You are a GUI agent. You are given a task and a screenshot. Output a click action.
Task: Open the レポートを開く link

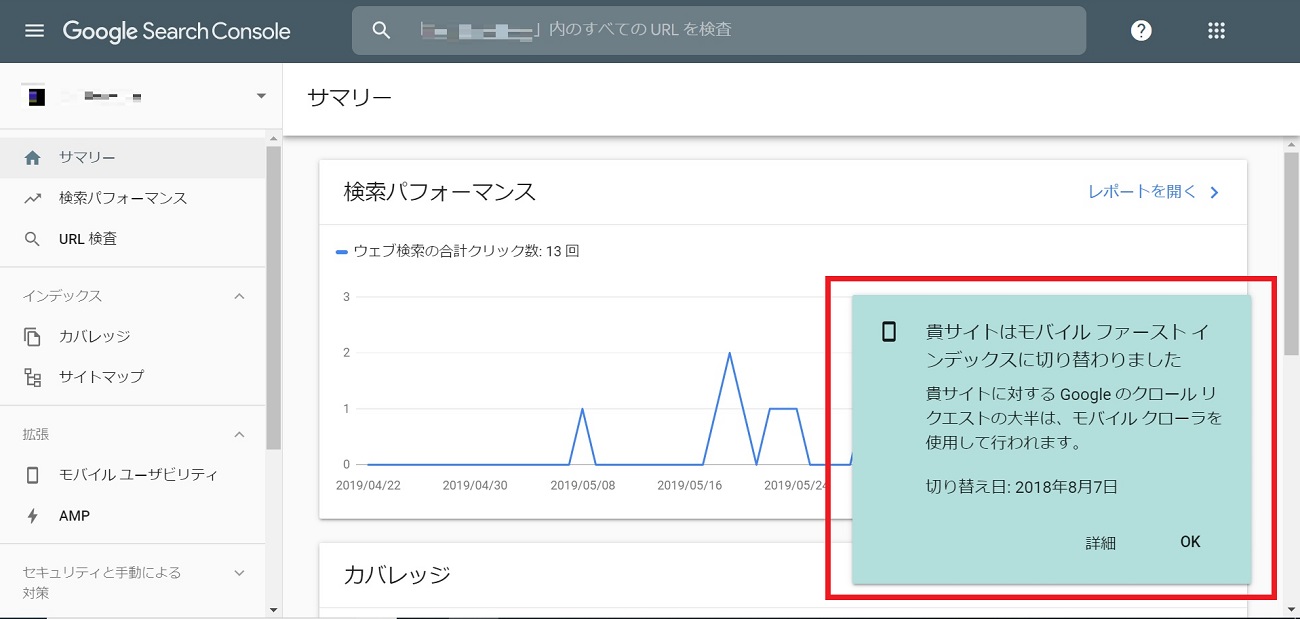[1153, 192]
